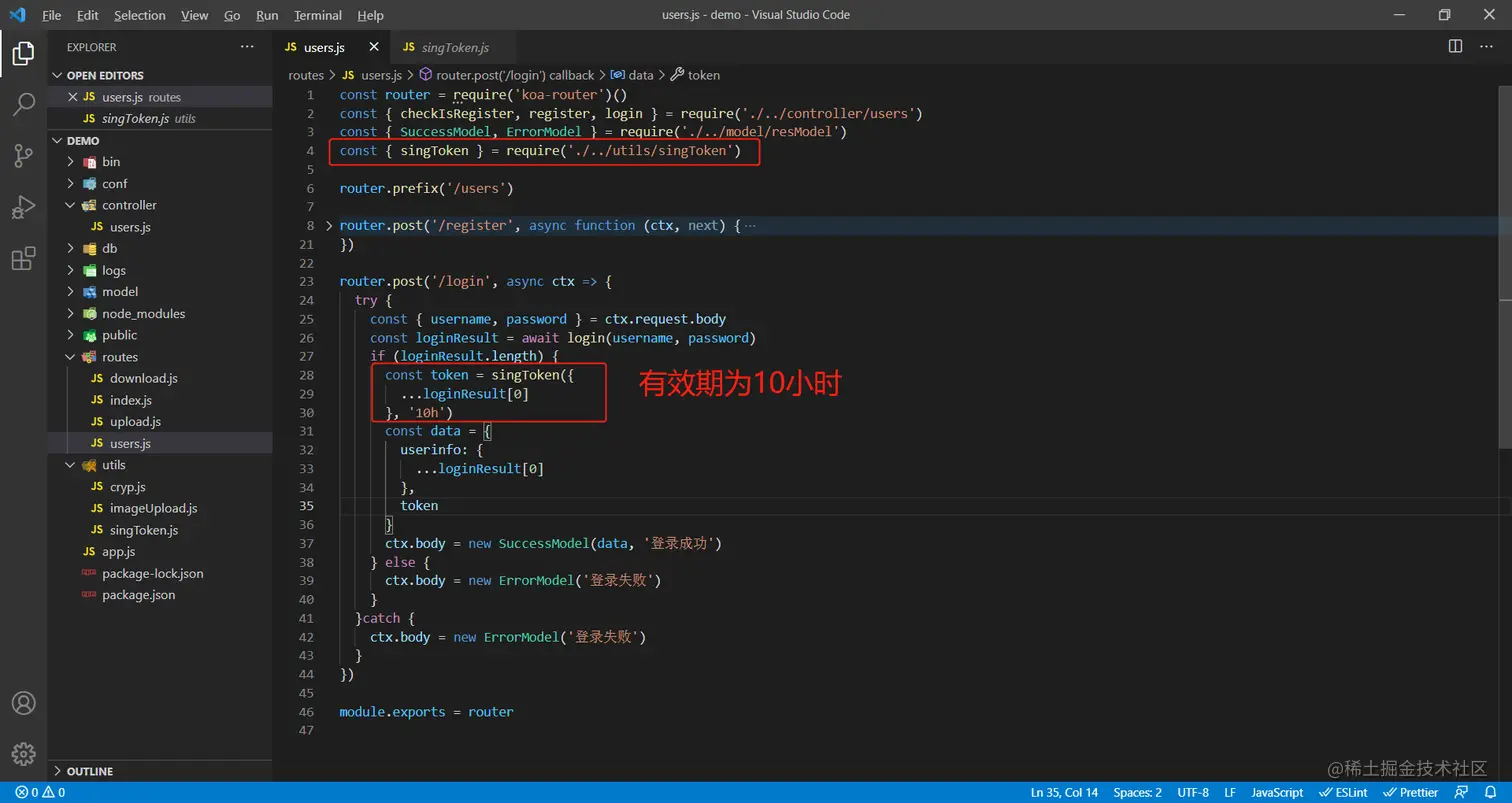Open the Edit menu
This screenshot has height=803, width=1512.
88,15
